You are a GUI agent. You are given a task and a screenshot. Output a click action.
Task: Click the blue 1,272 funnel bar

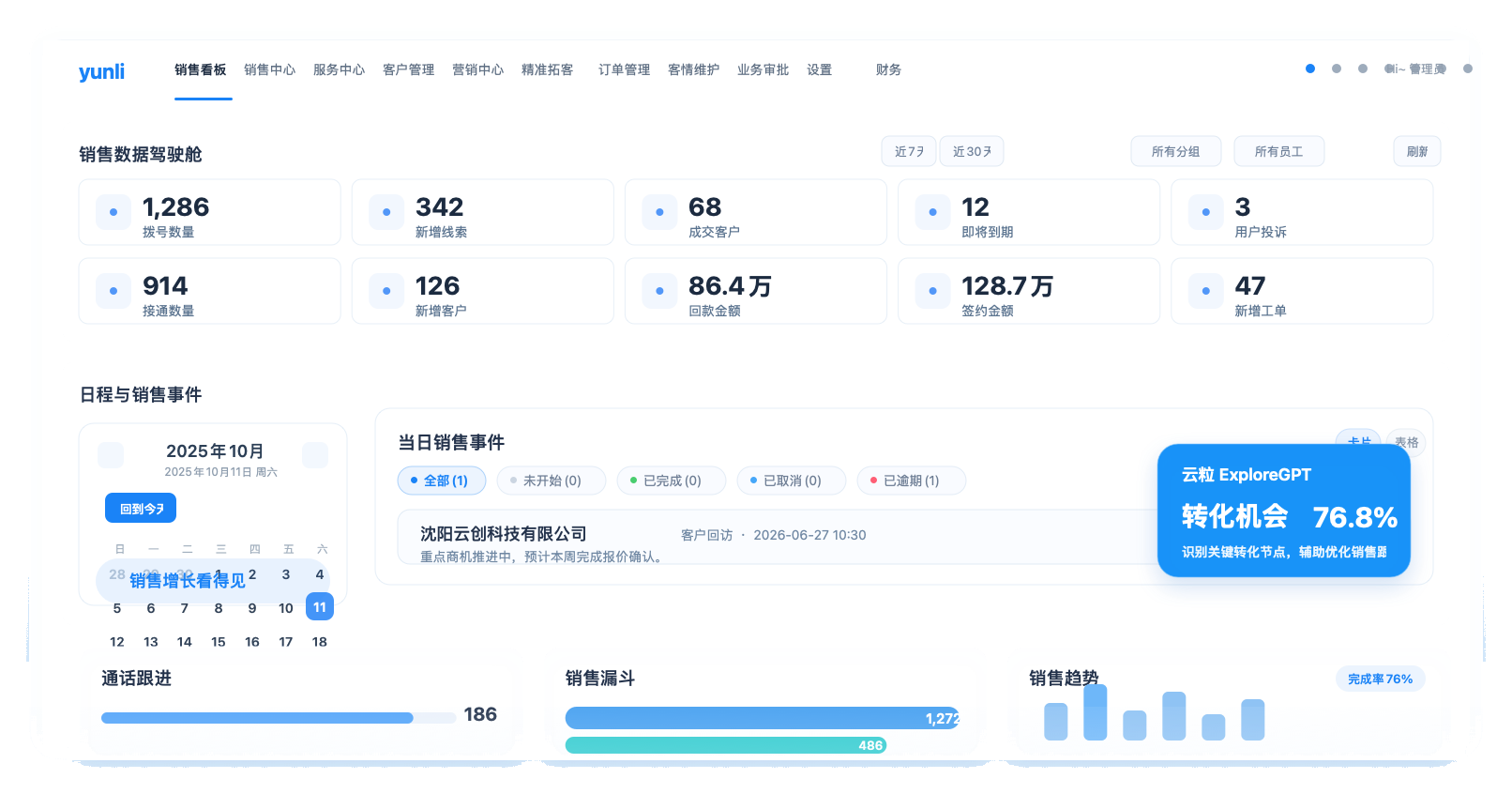pos(763,718)
